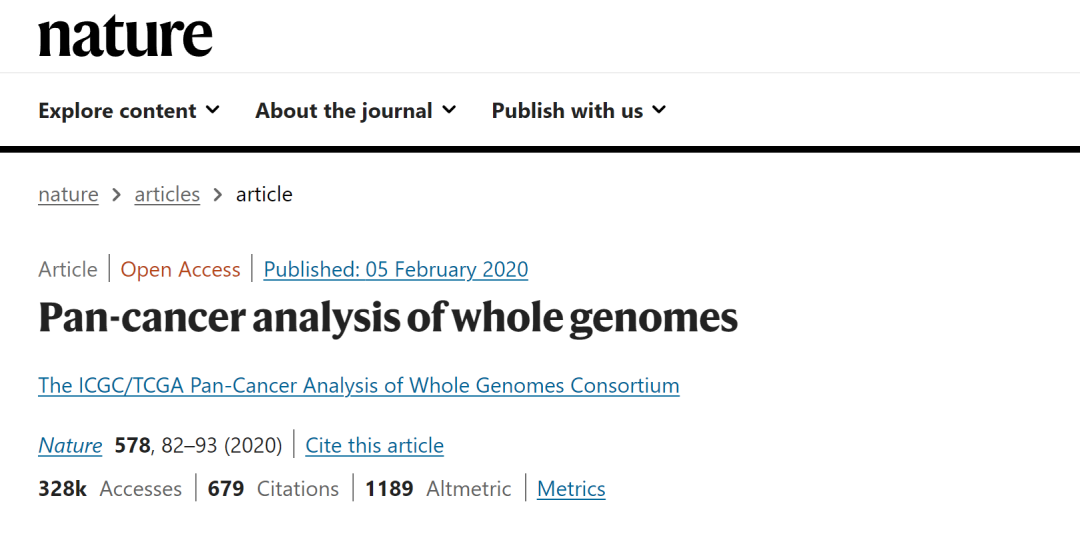Click the Cite this article link
Screen dimensions: 1080x546
(375, 445)
